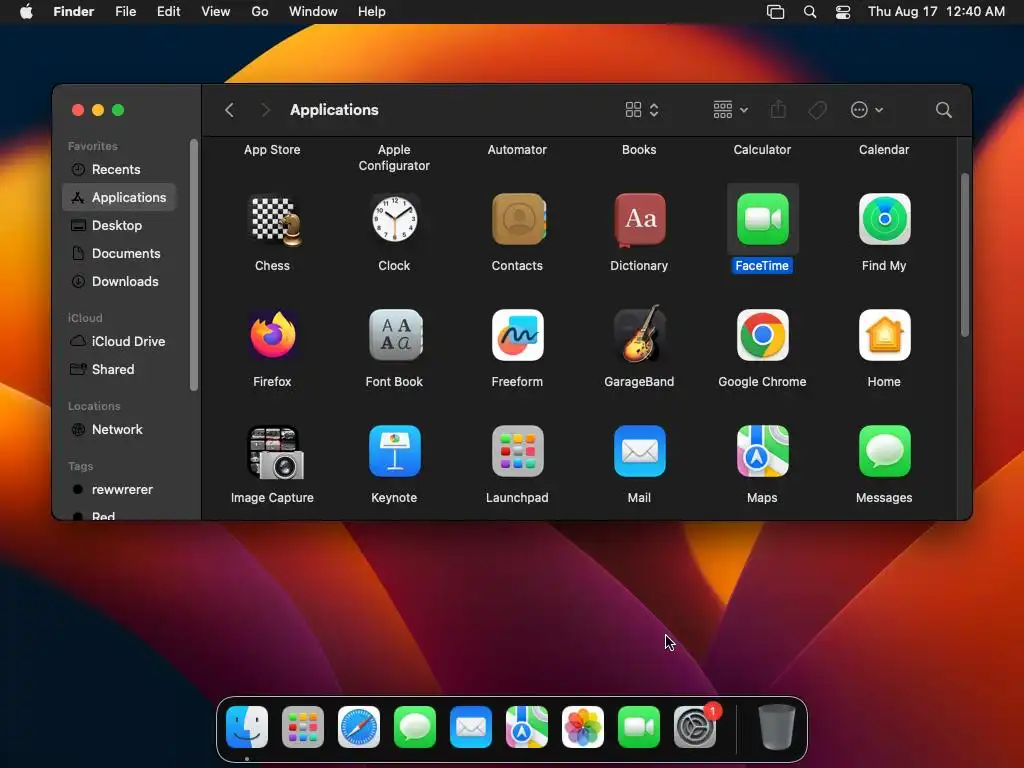The image size is (1024, 768).
Task: Open the Apple menu
Action: [26, 12]
